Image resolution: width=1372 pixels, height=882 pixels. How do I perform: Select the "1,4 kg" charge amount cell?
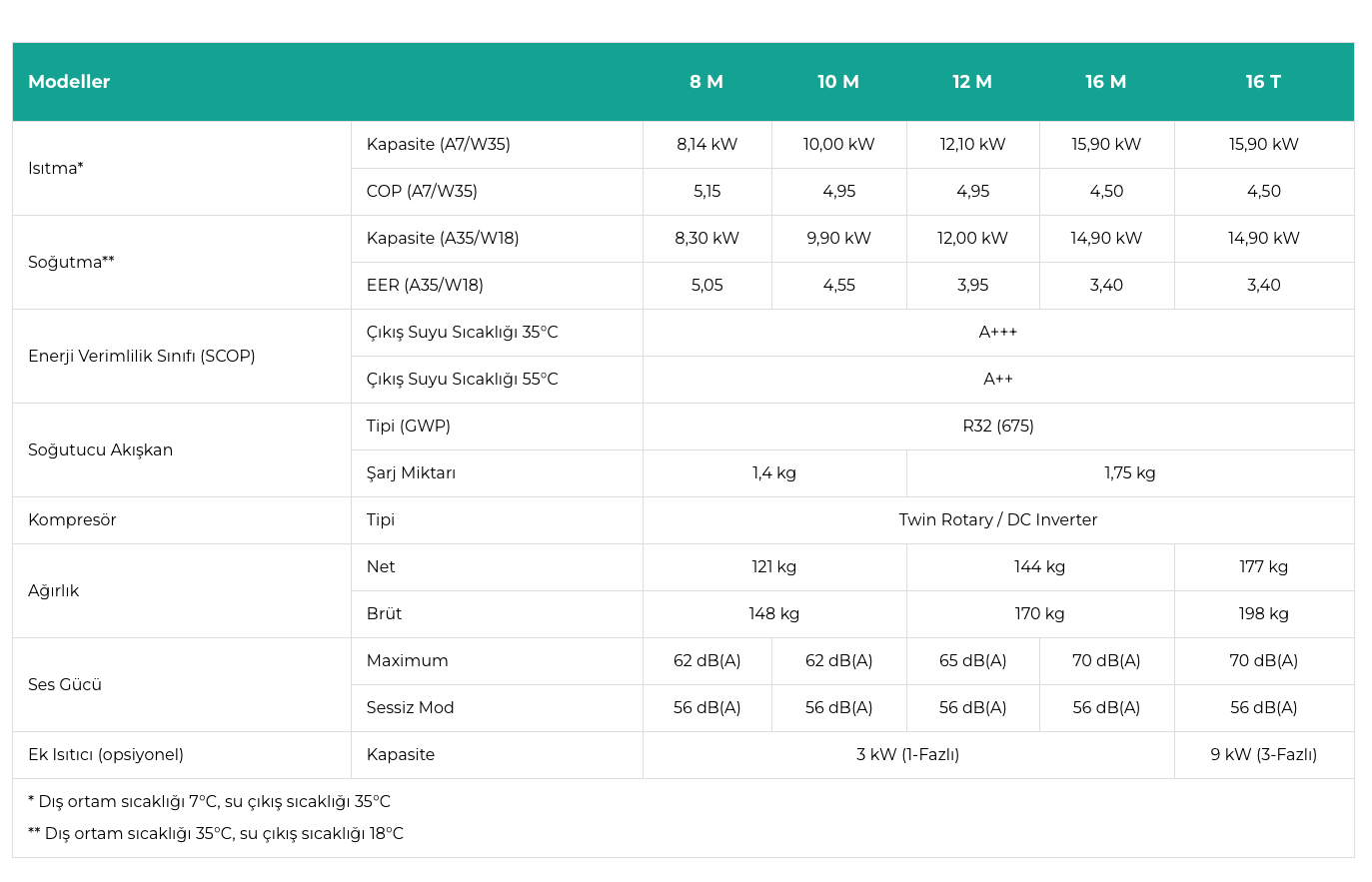pos(773,472)
